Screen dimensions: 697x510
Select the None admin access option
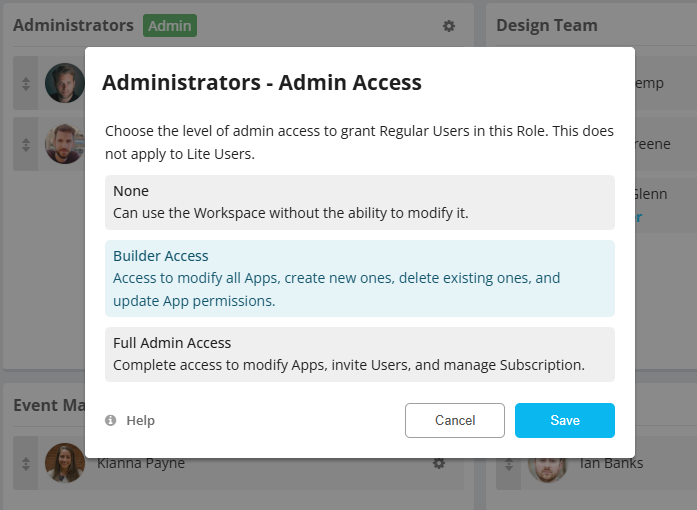[359, 202]
